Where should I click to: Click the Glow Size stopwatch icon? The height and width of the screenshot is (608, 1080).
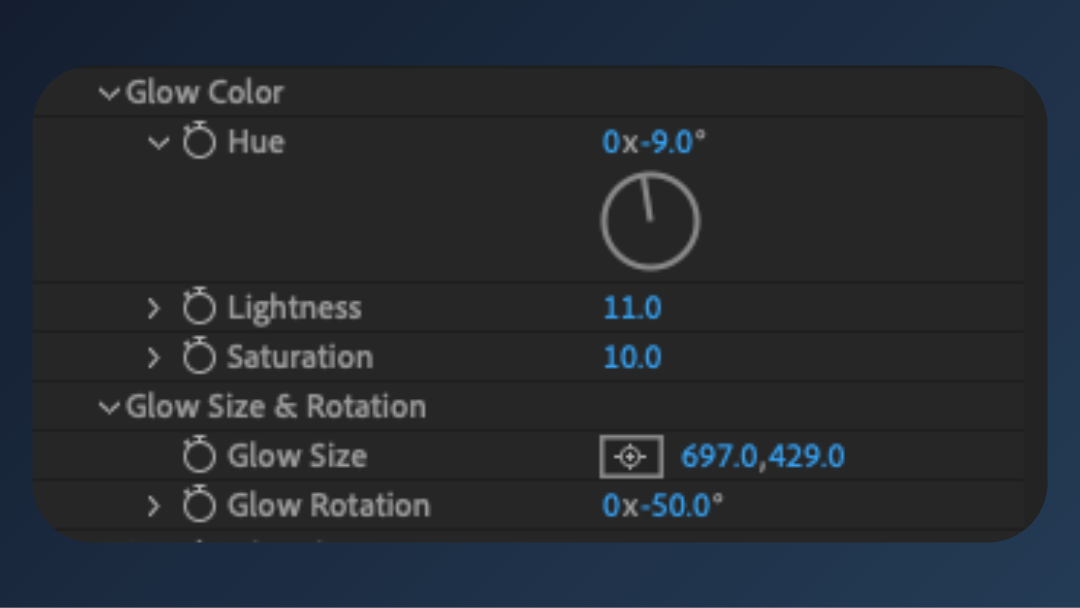tap(200, 456)
